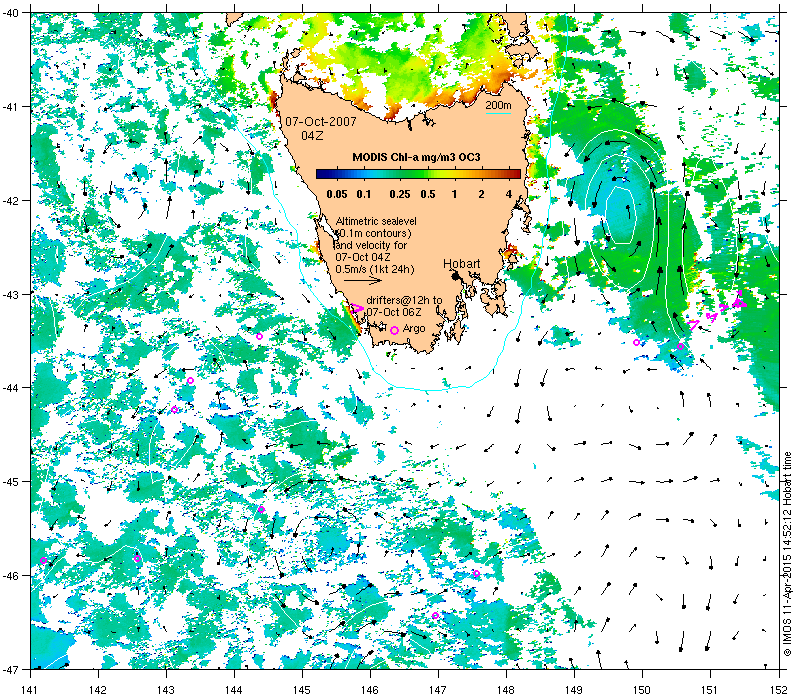This screenshot has width=800, height=700.
Task: Click the 0.25 colorbar tick label
Action: coord(399,194)
